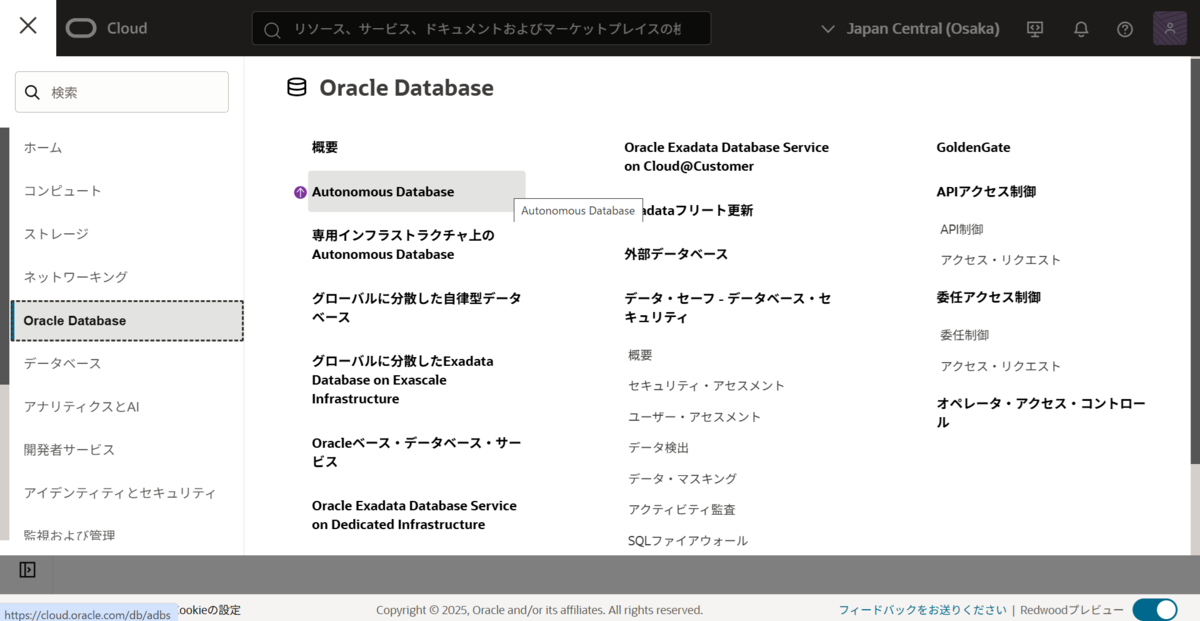Click the Oracle Database page title
Image resolution: width=1200 pixels, height=621 pixels.
coord(406,88)
